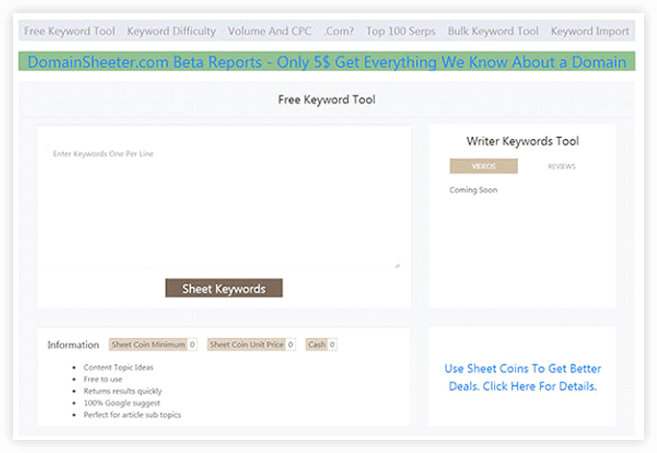Click the 100% Google suggest bullet
The image size is (657, 453).
122,403
